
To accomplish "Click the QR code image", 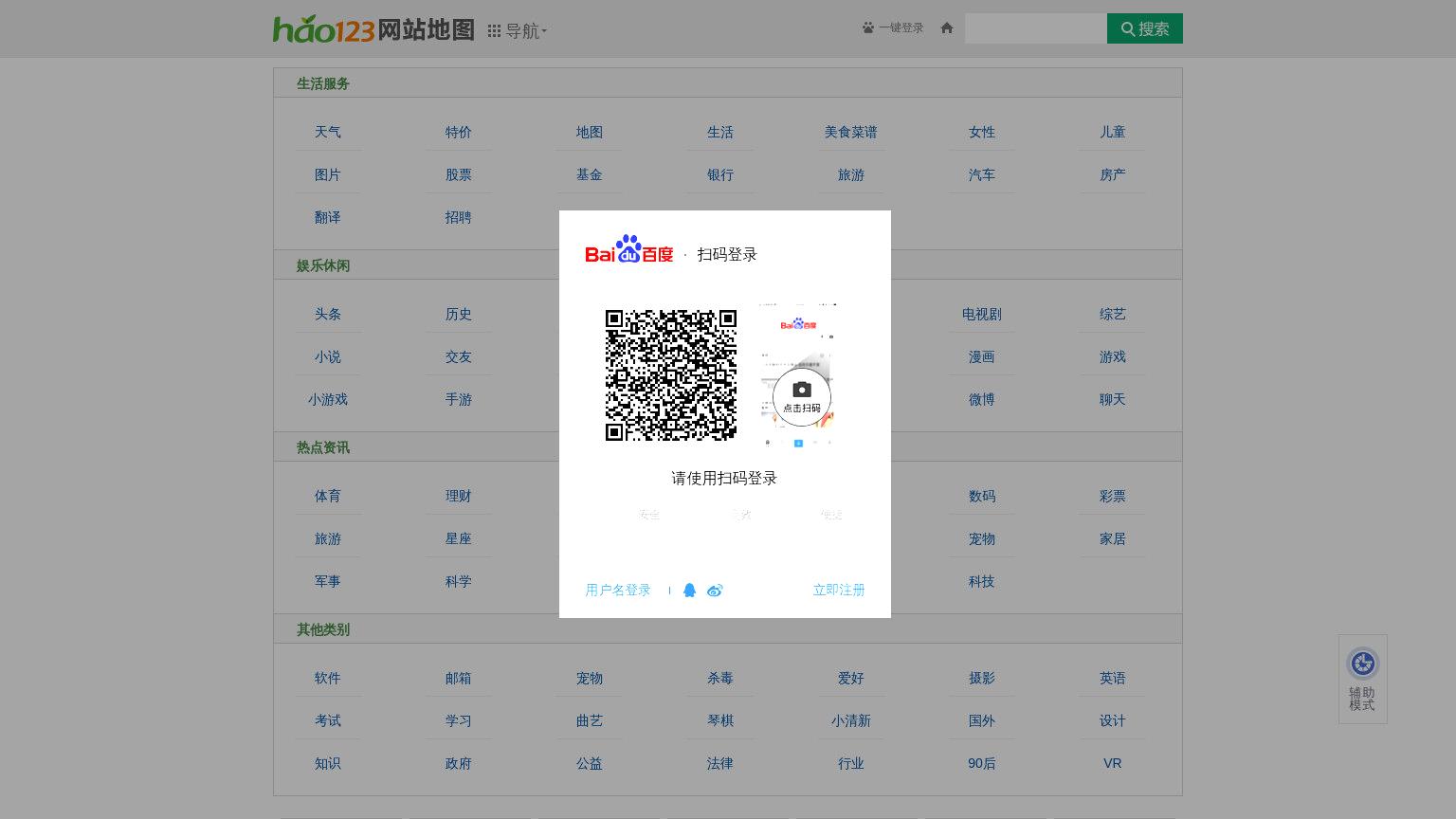I will (x=671, y=375).
